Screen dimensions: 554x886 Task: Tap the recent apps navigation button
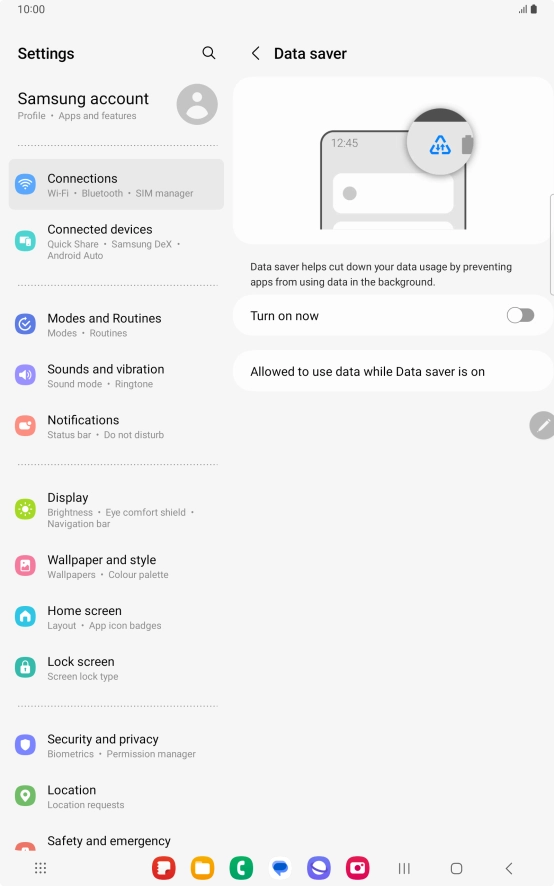pyautogui.click(x=404, y=868)
